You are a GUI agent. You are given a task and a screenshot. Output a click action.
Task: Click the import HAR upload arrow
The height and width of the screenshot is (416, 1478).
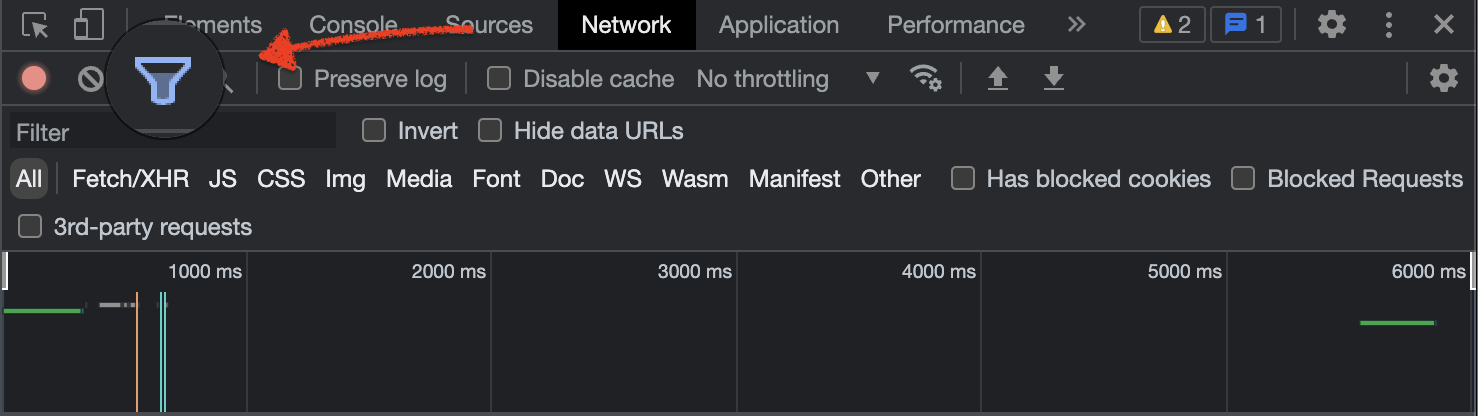pos(997,79)
